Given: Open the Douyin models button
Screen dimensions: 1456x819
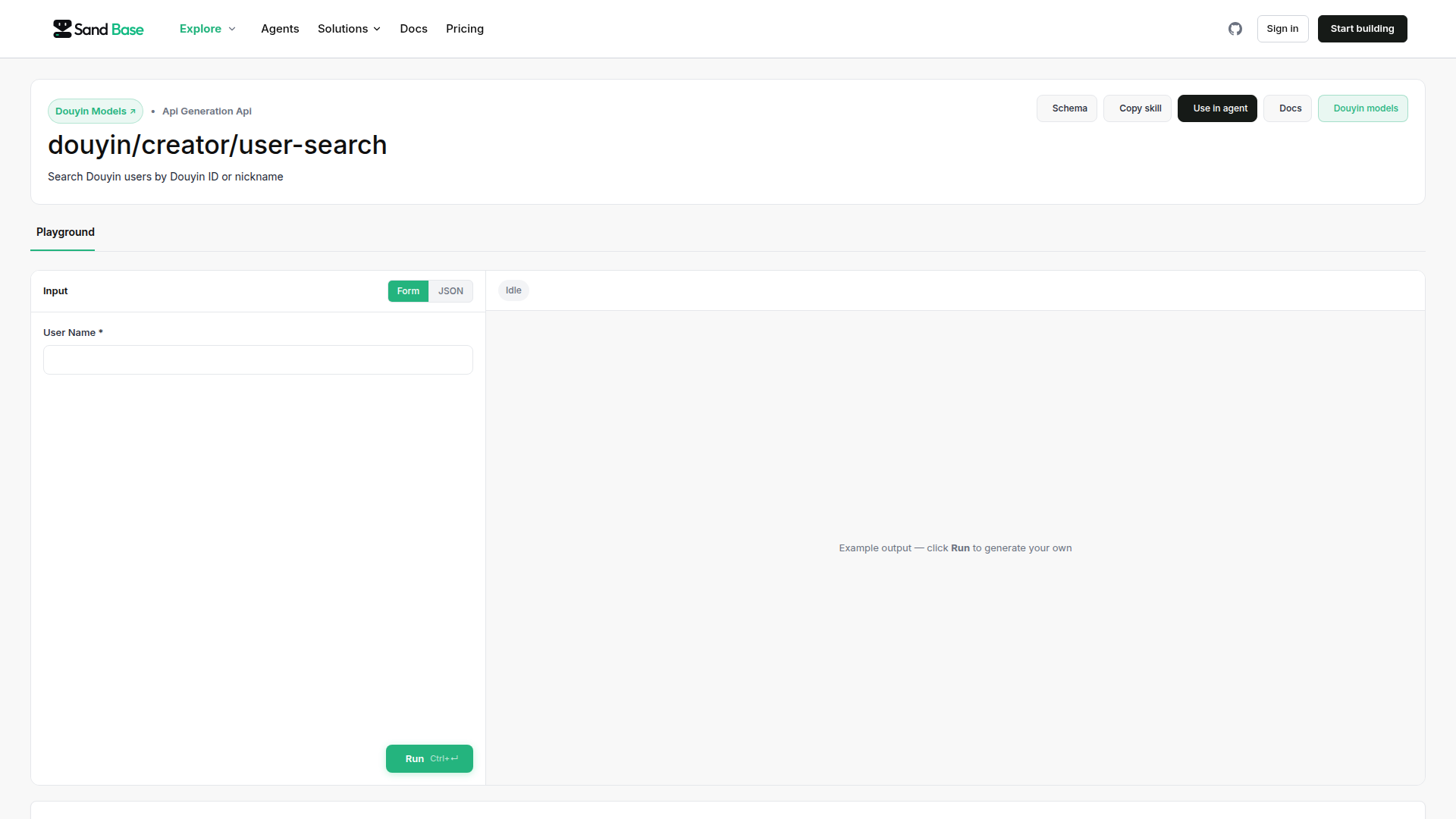Looking at the screenshot, I should 1363,108.
